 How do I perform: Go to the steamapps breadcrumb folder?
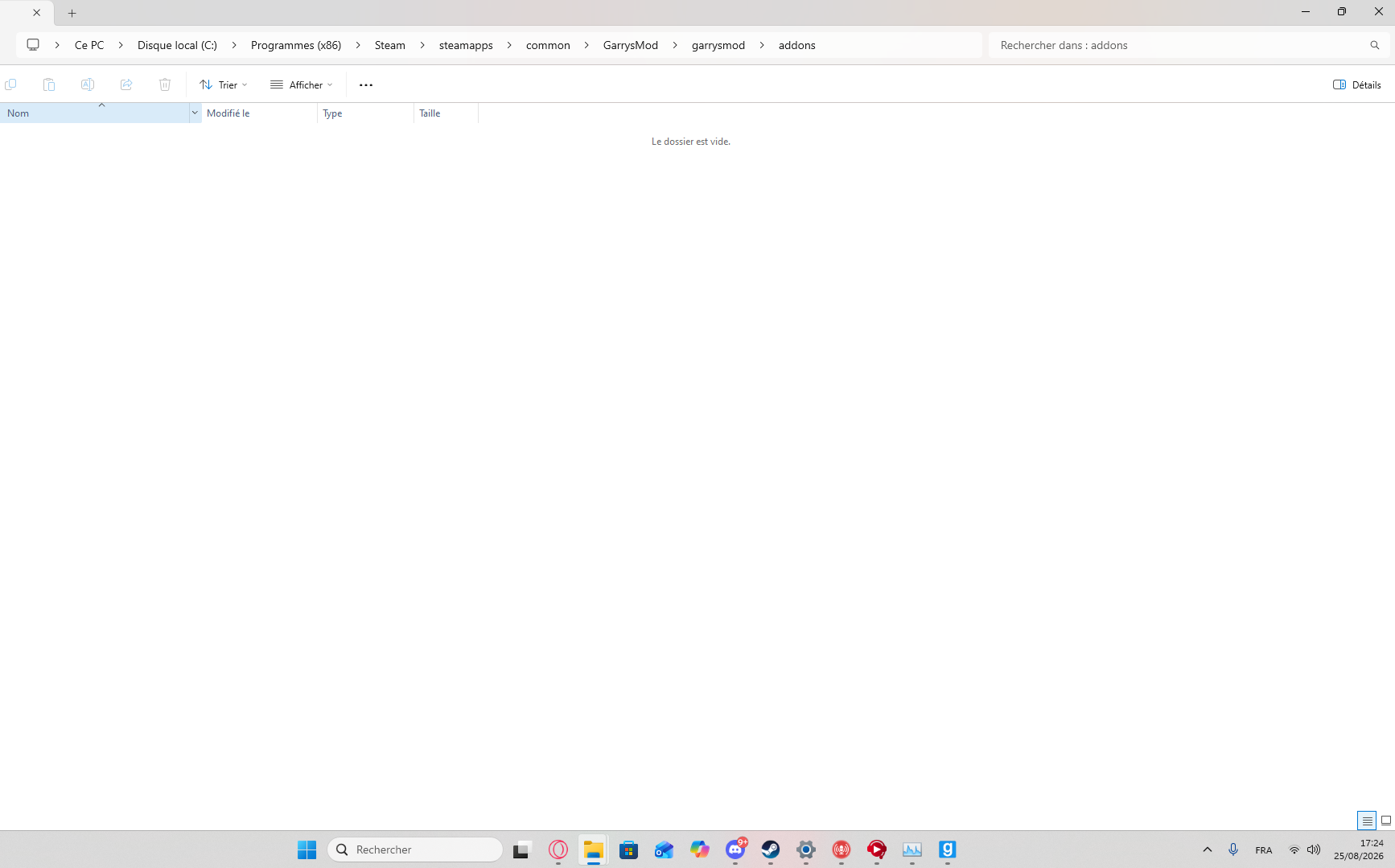coord(466,45)
